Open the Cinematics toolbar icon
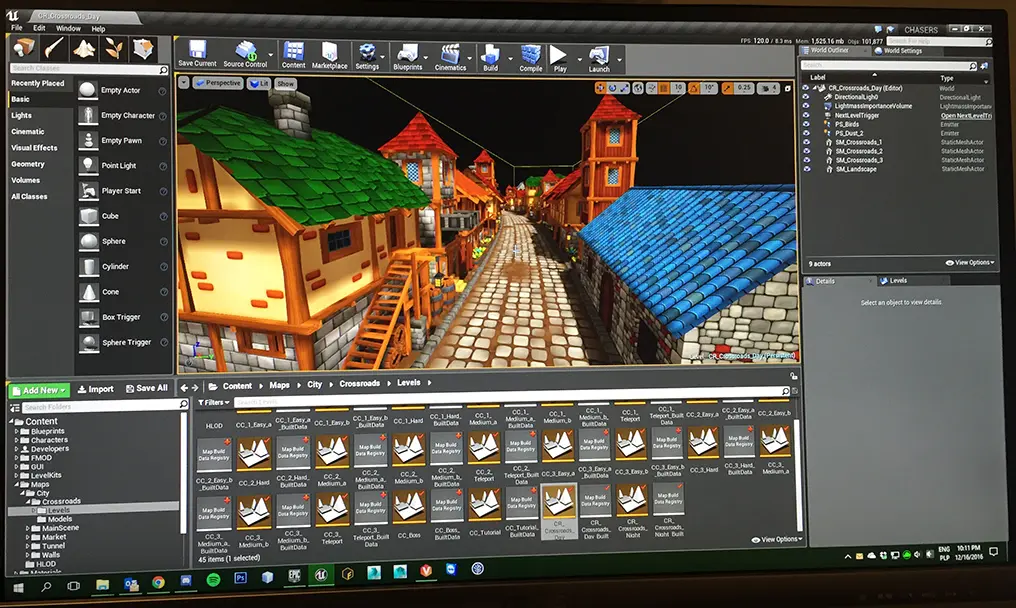Viewport: 1016px width, 608px height. point(450,57)
